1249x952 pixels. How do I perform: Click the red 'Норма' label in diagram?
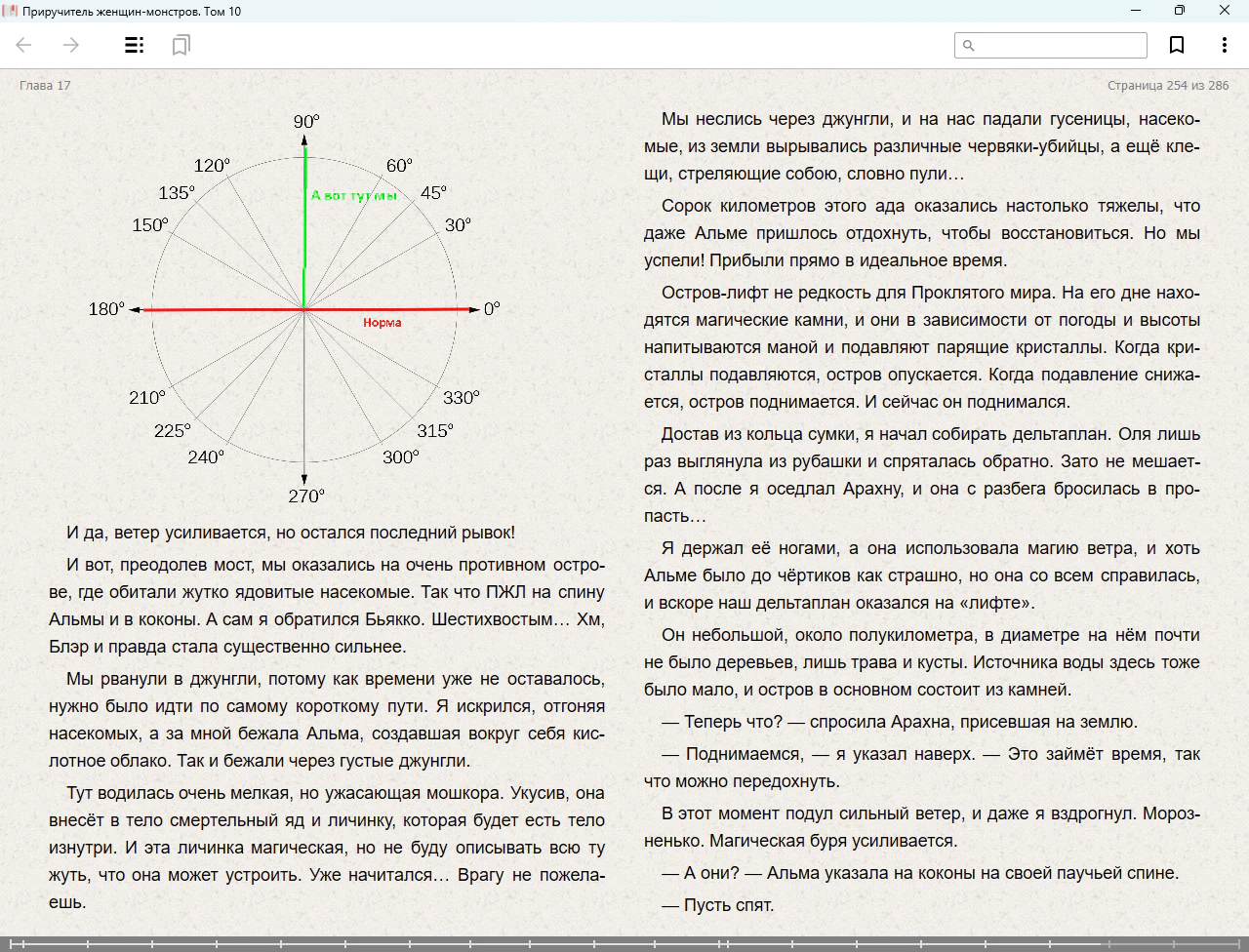click(382, 322)
